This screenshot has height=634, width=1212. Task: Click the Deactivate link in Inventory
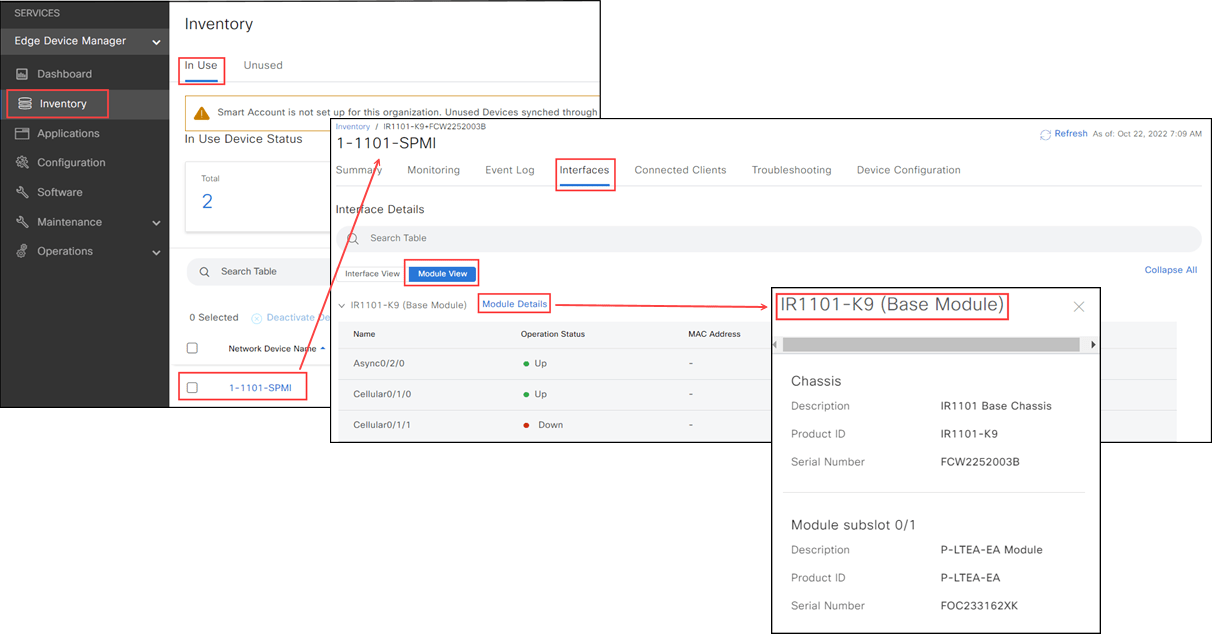coord(297,318)
